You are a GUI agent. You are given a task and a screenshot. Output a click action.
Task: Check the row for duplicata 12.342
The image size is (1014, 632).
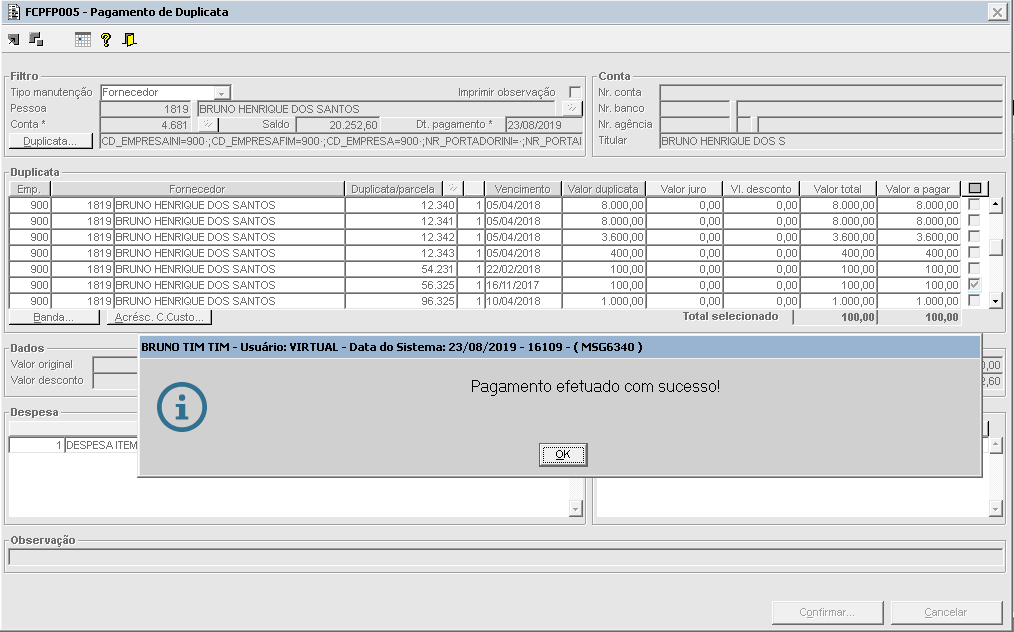click(x=974, y=237)
